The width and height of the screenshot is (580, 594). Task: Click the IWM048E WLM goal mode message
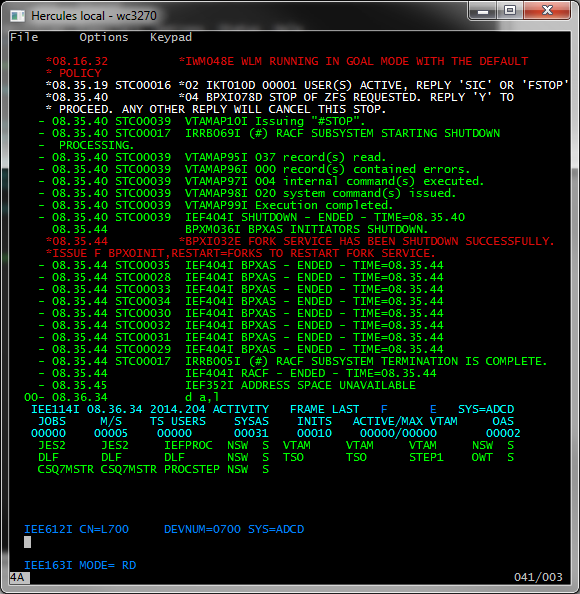coord(287,67)
